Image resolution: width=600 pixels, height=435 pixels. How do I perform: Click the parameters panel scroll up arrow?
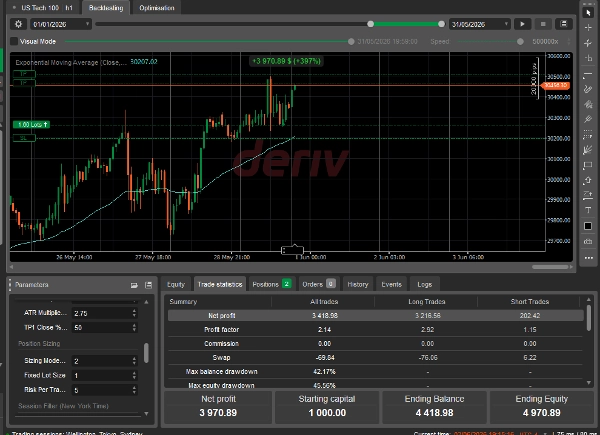(x=147, y=302)
